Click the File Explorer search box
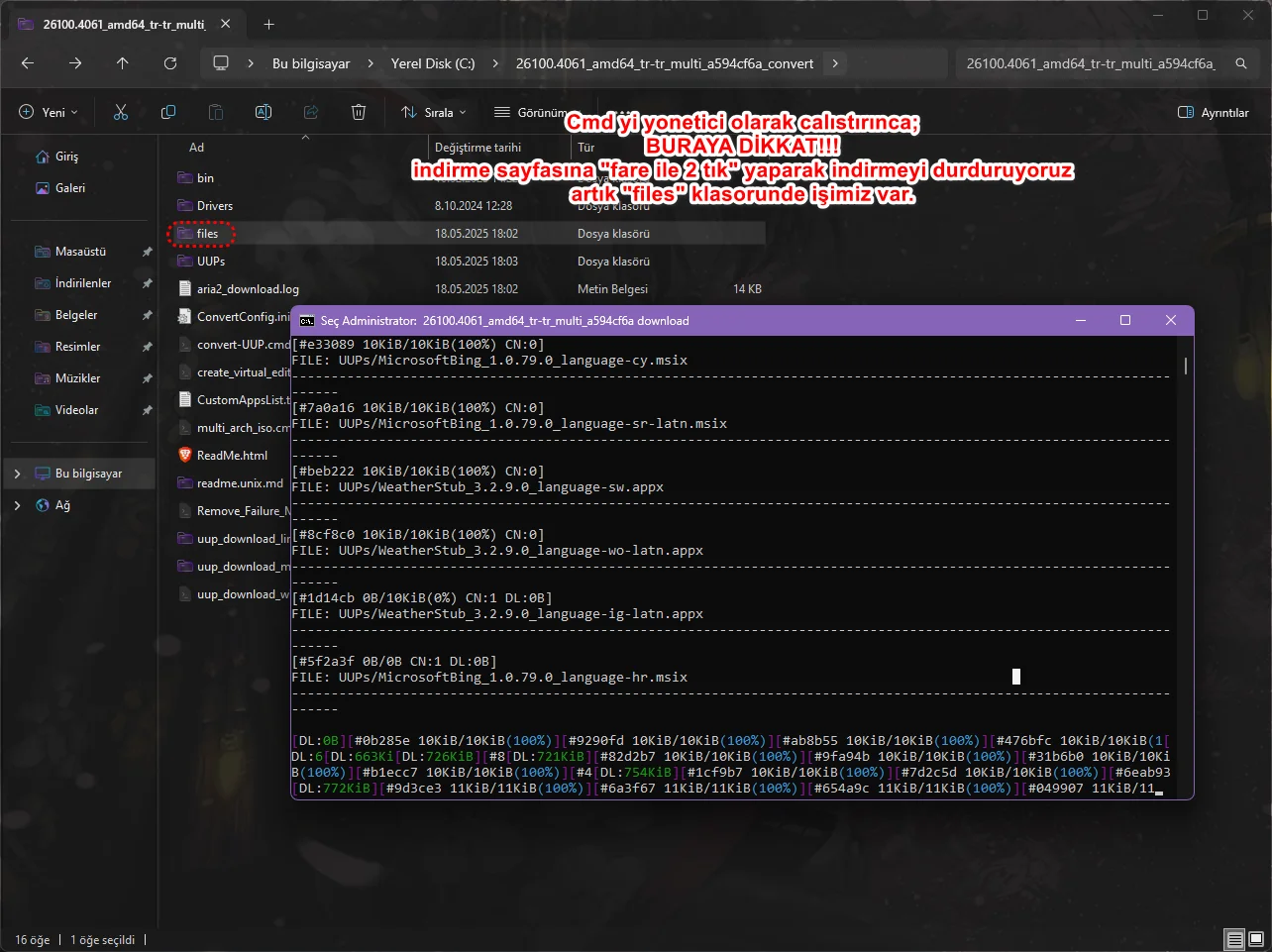 point(1105,63)
